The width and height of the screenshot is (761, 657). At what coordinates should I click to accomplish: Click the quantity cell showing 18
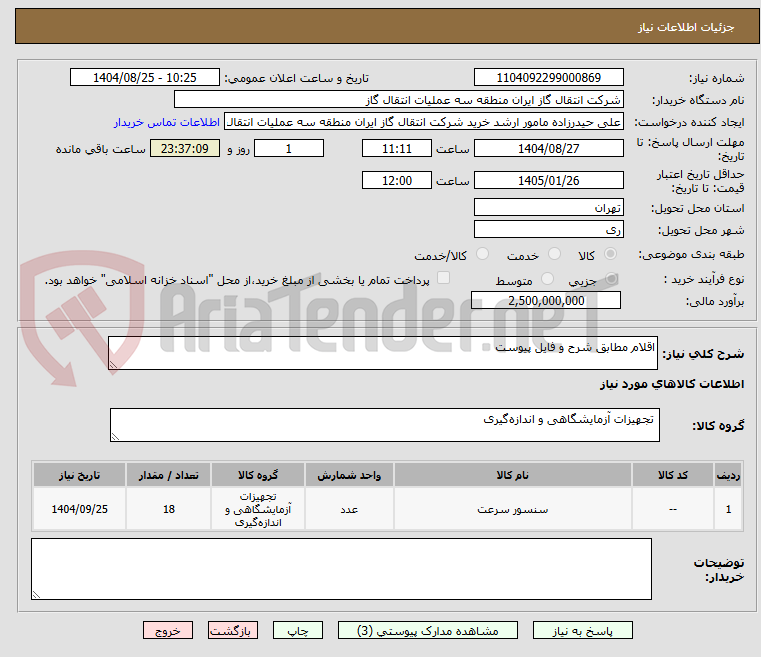coord(168,509)
